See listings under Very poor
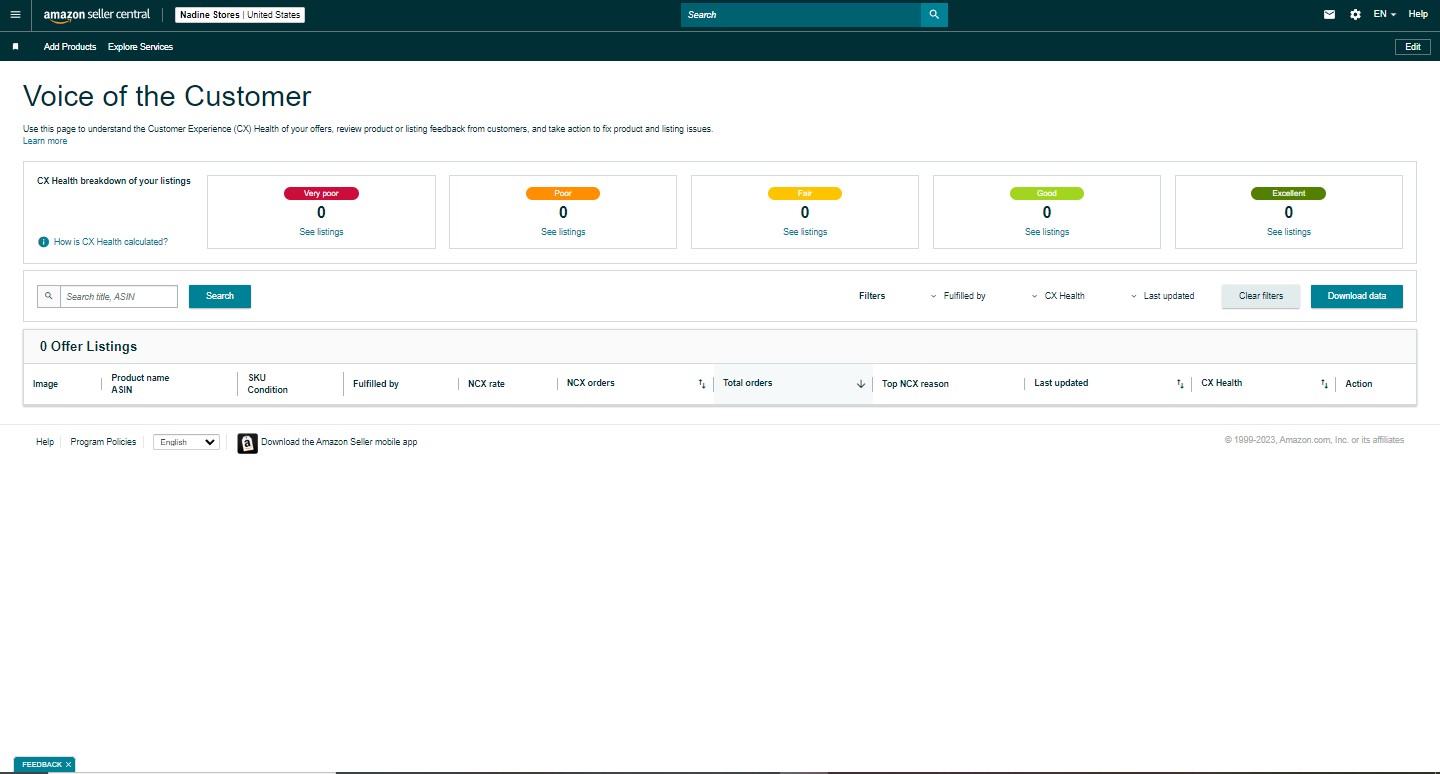 pos(321,232)
